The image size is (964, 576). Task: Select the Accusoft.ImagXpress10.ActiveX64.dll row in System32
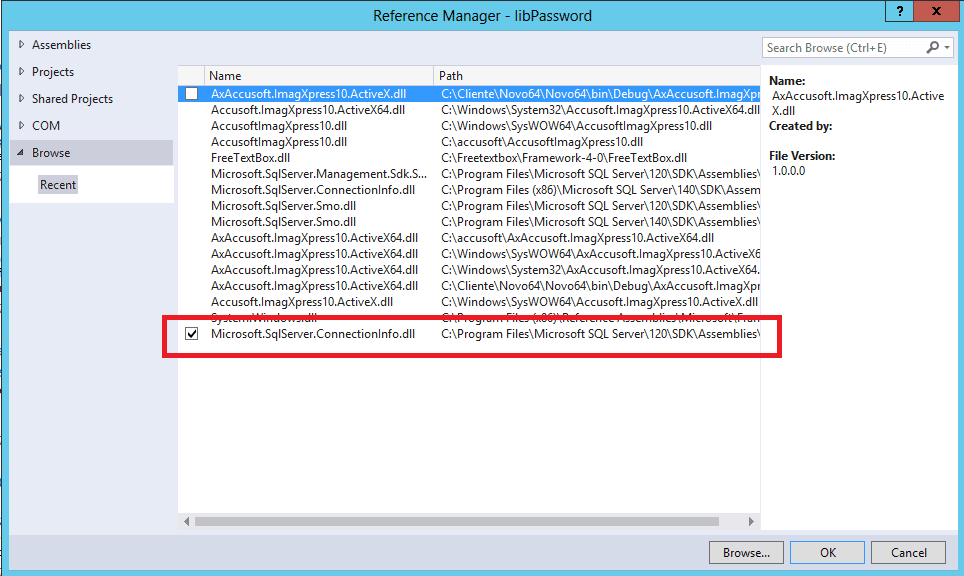point(469,110)
